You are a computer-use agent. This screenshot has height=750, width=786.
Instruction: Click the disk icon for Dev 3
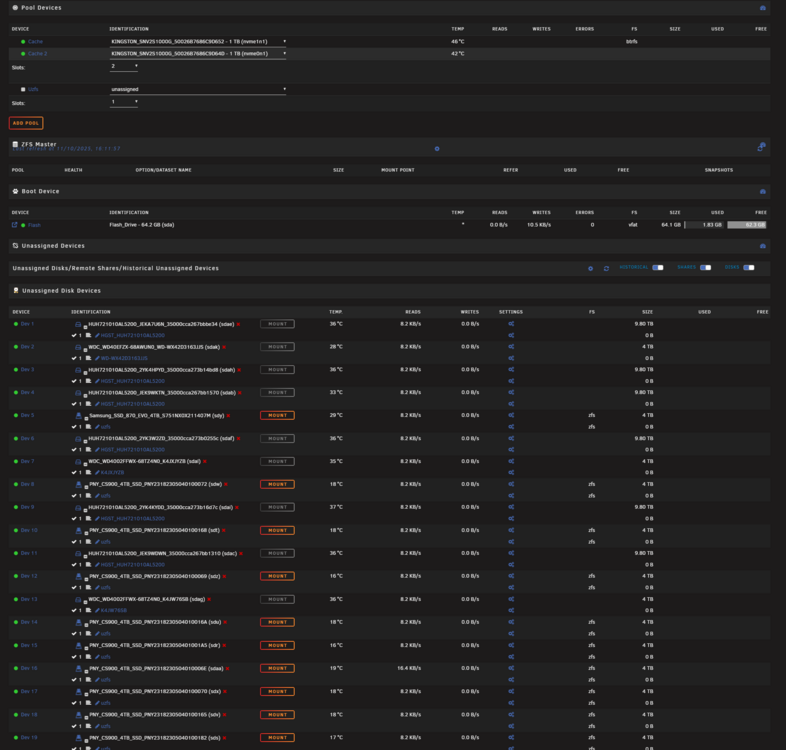pyautogui.click(x=78, y=370)
